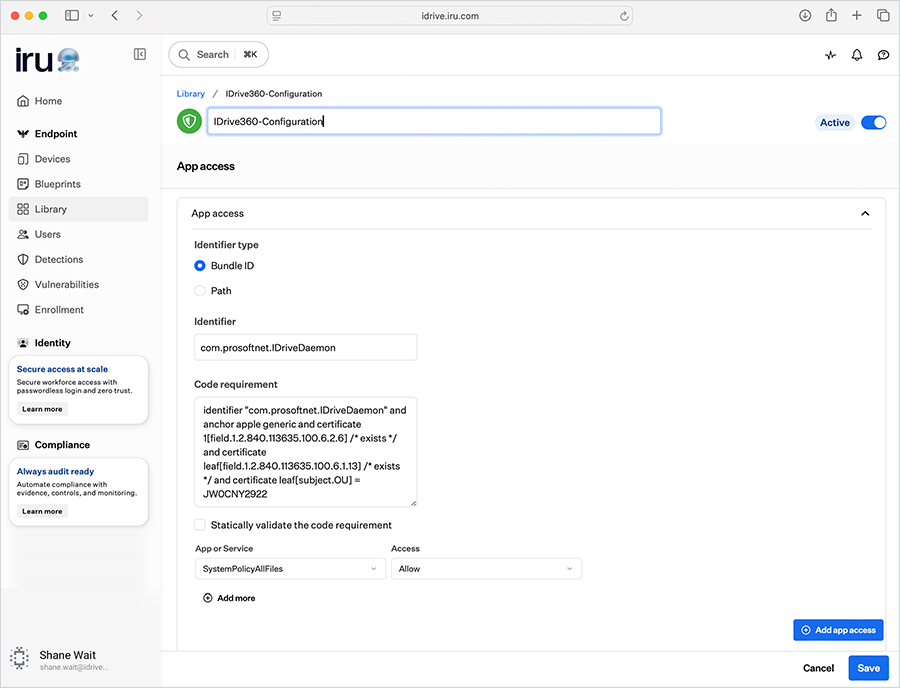
Task: Click Secure access at scale heading
Action: (62, 369)
